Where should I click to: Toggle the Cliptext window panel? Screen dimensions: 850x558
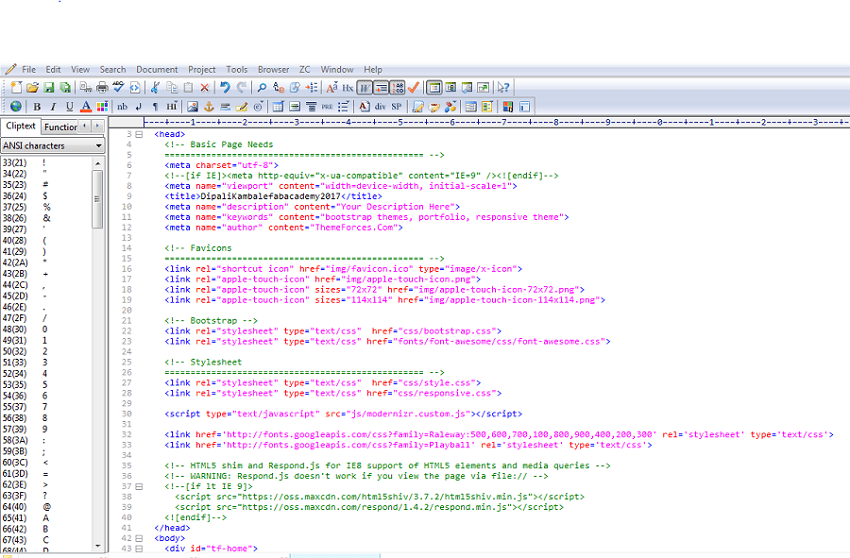pos(434,87)
